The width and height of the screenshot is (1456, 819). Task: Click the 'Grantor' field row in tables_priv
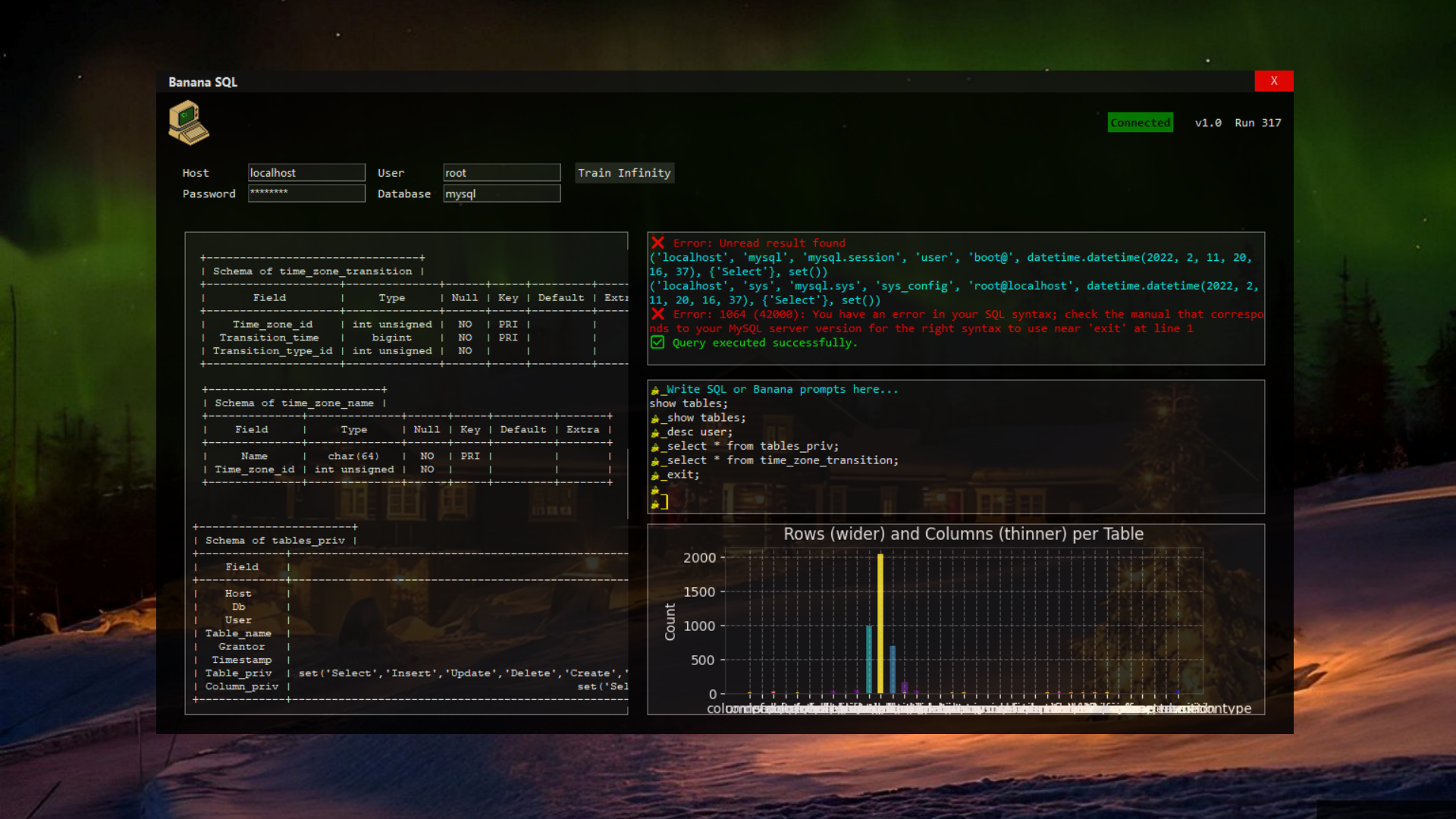pos(242,647)
